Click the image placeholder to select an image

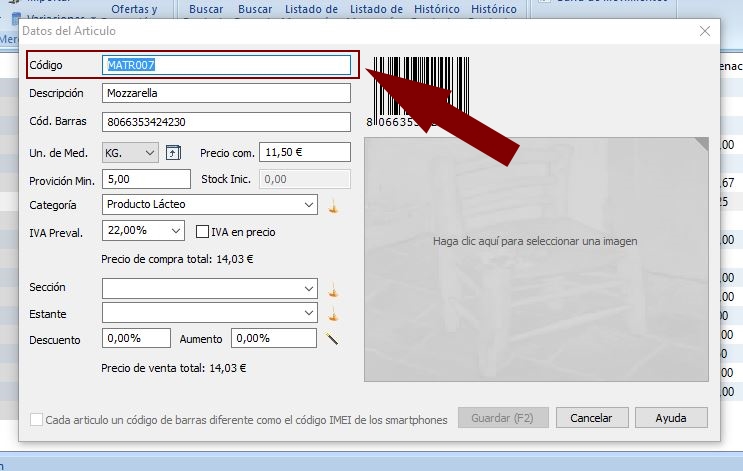pyautogui.click(x=536, y=259)
